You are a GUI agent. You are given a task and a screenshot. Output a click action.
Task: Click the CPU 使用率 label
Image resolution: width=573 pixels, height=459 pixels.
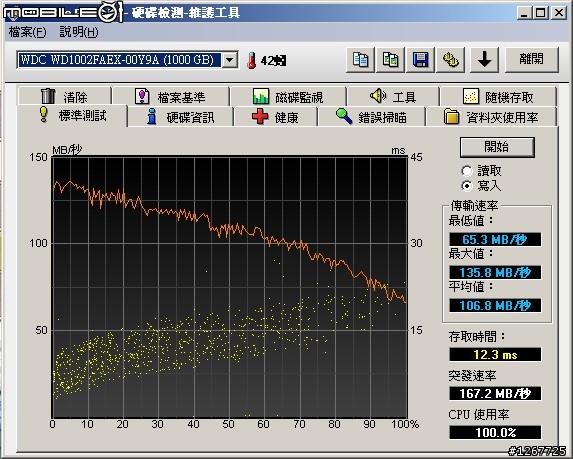pyautogui.click(x=479, y=415)
